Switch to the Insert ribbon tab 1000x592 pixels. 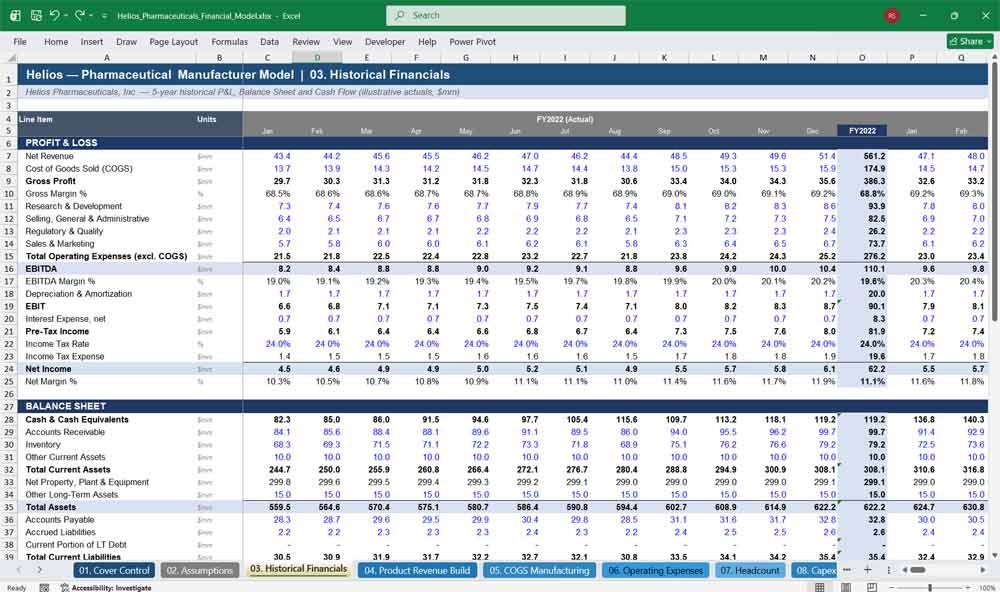click(92, 41)
